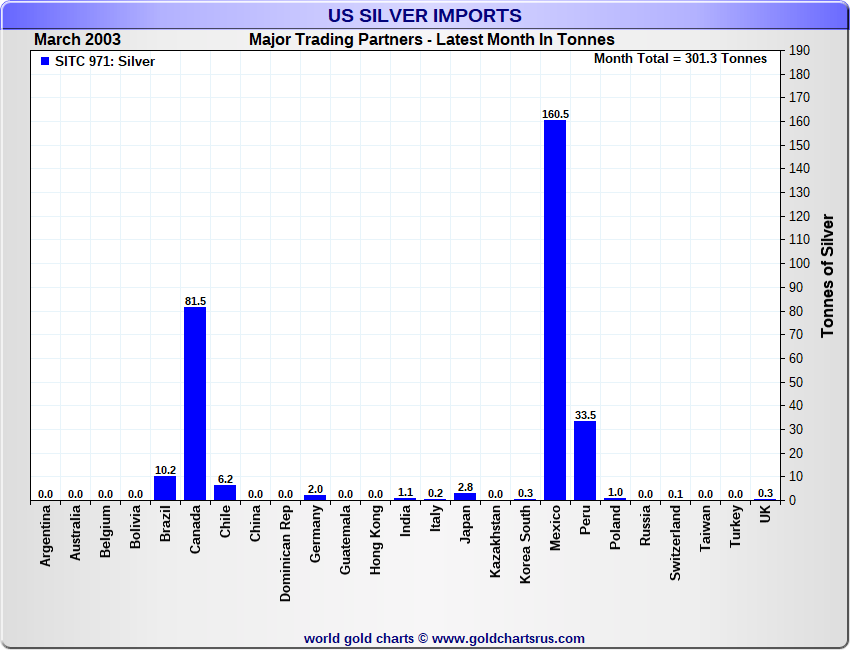The height and width of the screenshot is (650, 850).
Task: Select the Canada bar in the chart
Action: [x=195, y=403]
